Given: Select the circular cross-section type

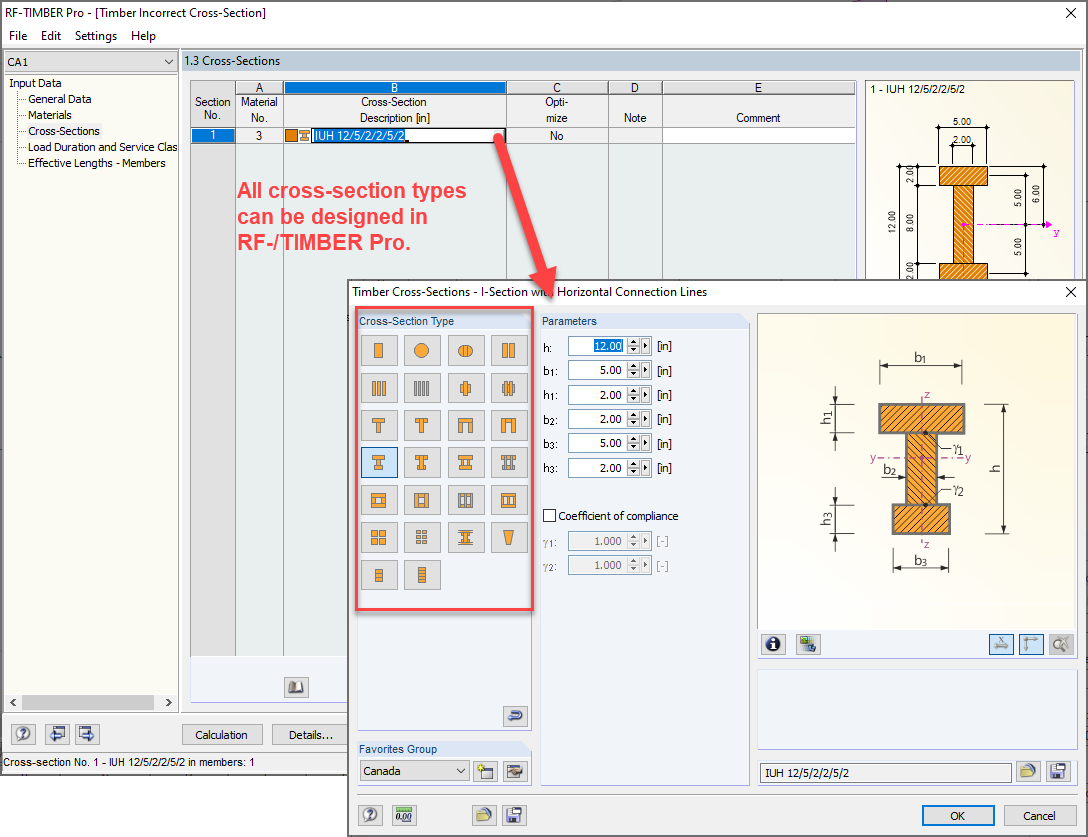Looking at the screenshot, I should (x=422, y=350).
